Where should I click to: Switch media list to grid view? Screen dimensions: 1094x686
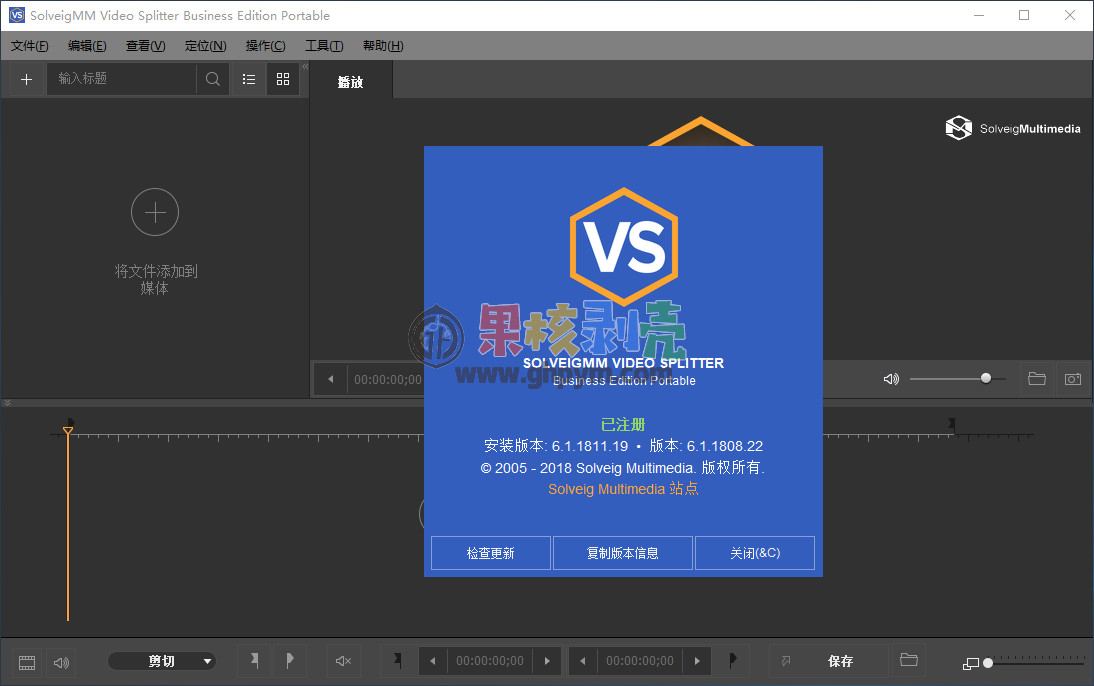(x=282, y=79)
